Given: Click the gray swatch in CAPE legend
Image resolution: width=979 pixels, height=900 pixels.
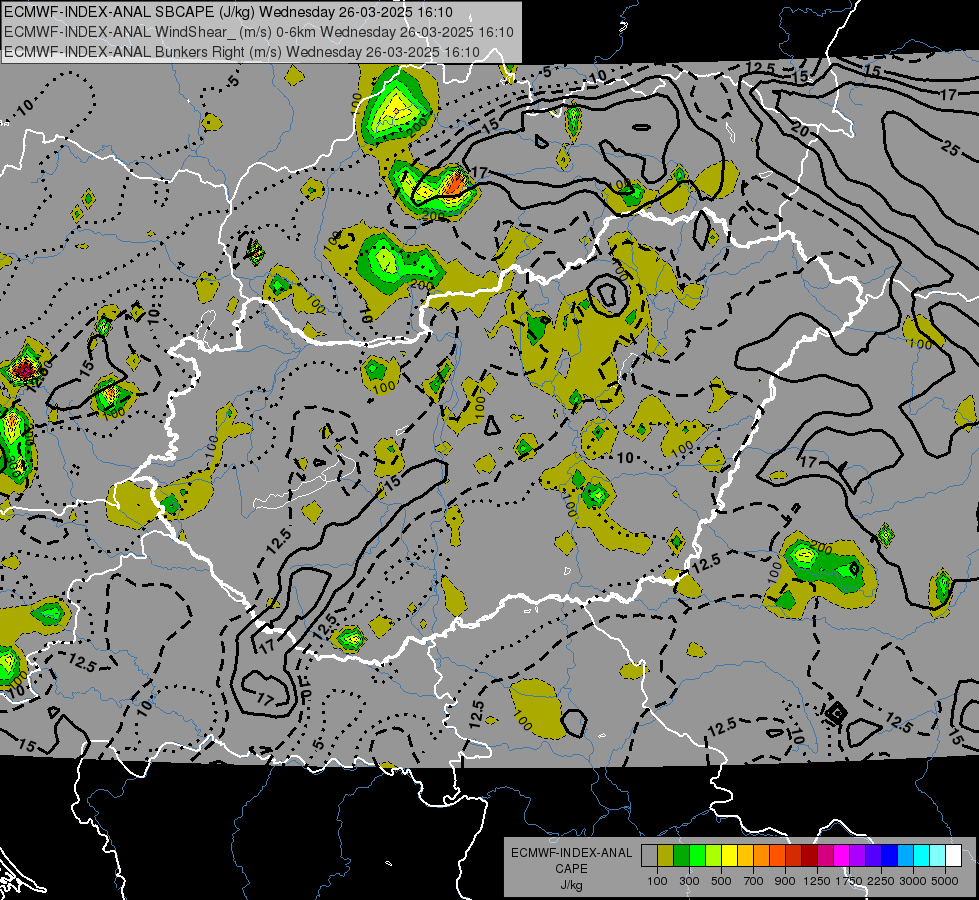Looking at the screenshot, I should pos(649,856).
